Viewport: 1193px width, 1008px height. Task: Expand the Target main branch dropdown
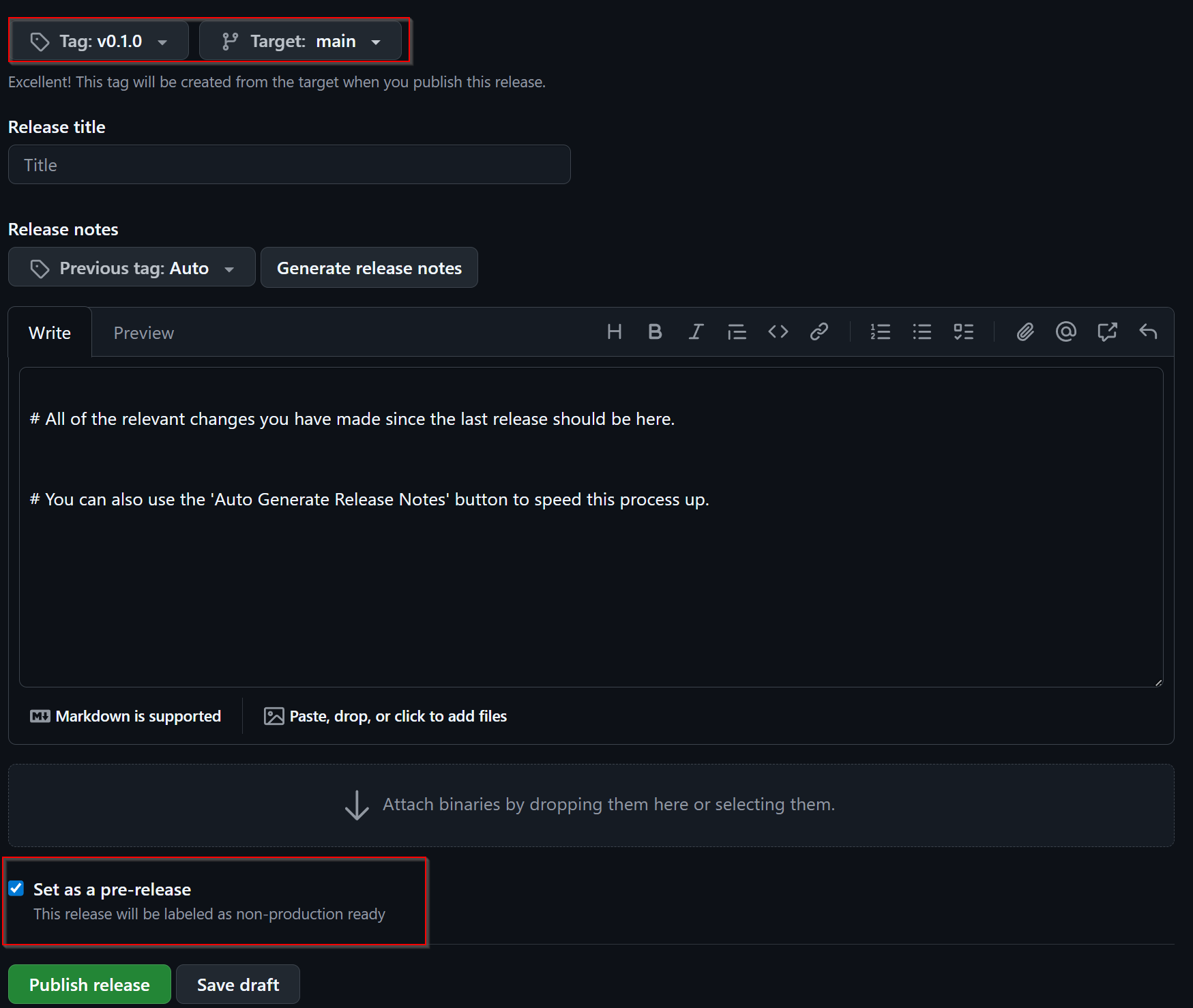[300, 42]
